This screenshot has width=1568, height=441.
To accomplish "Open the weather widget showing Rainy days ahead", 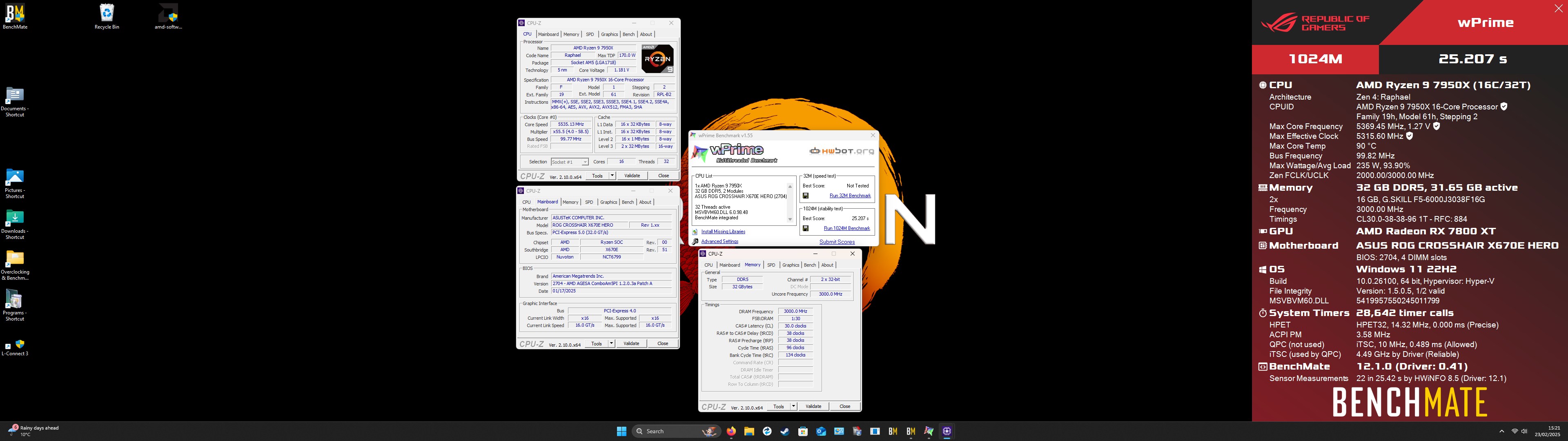I will [34, 431].
